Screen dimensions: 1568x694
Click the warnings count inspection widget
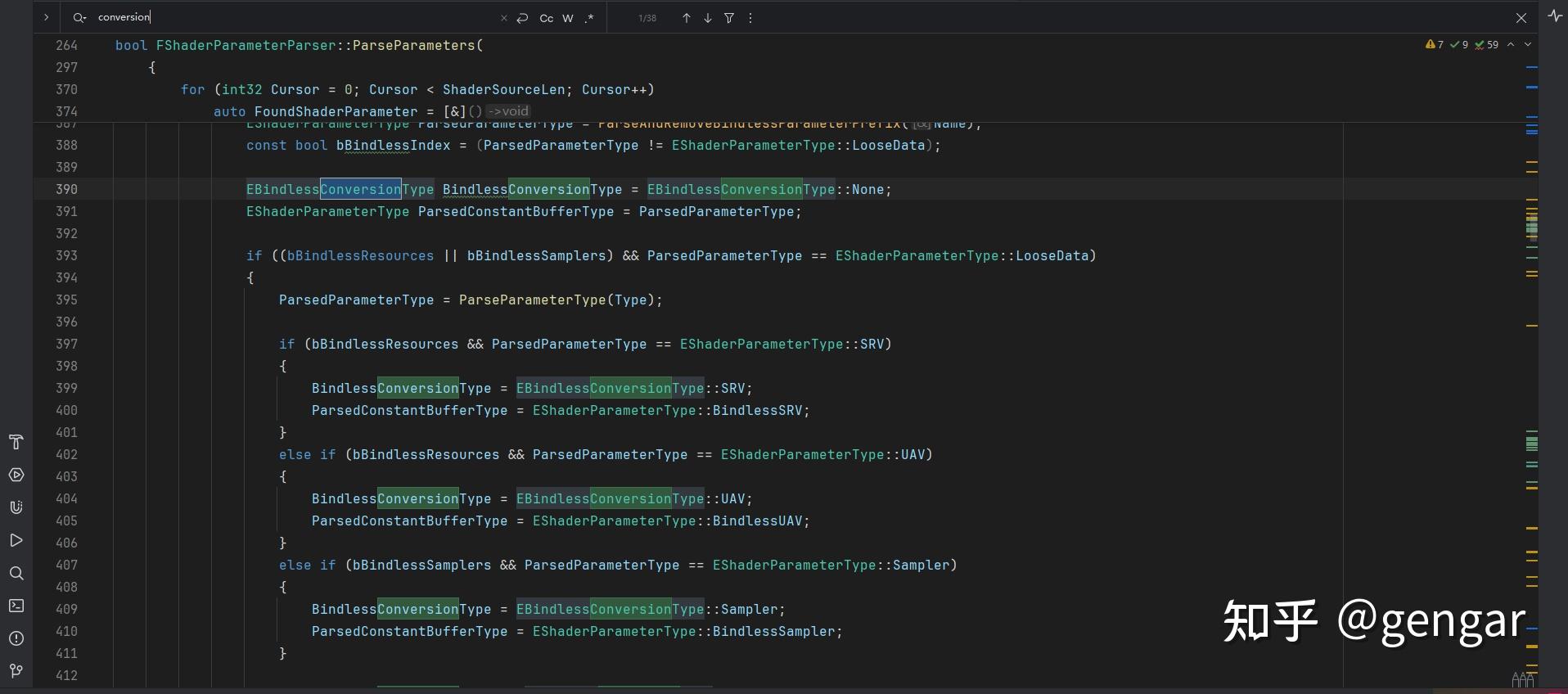click(1435, 45)
